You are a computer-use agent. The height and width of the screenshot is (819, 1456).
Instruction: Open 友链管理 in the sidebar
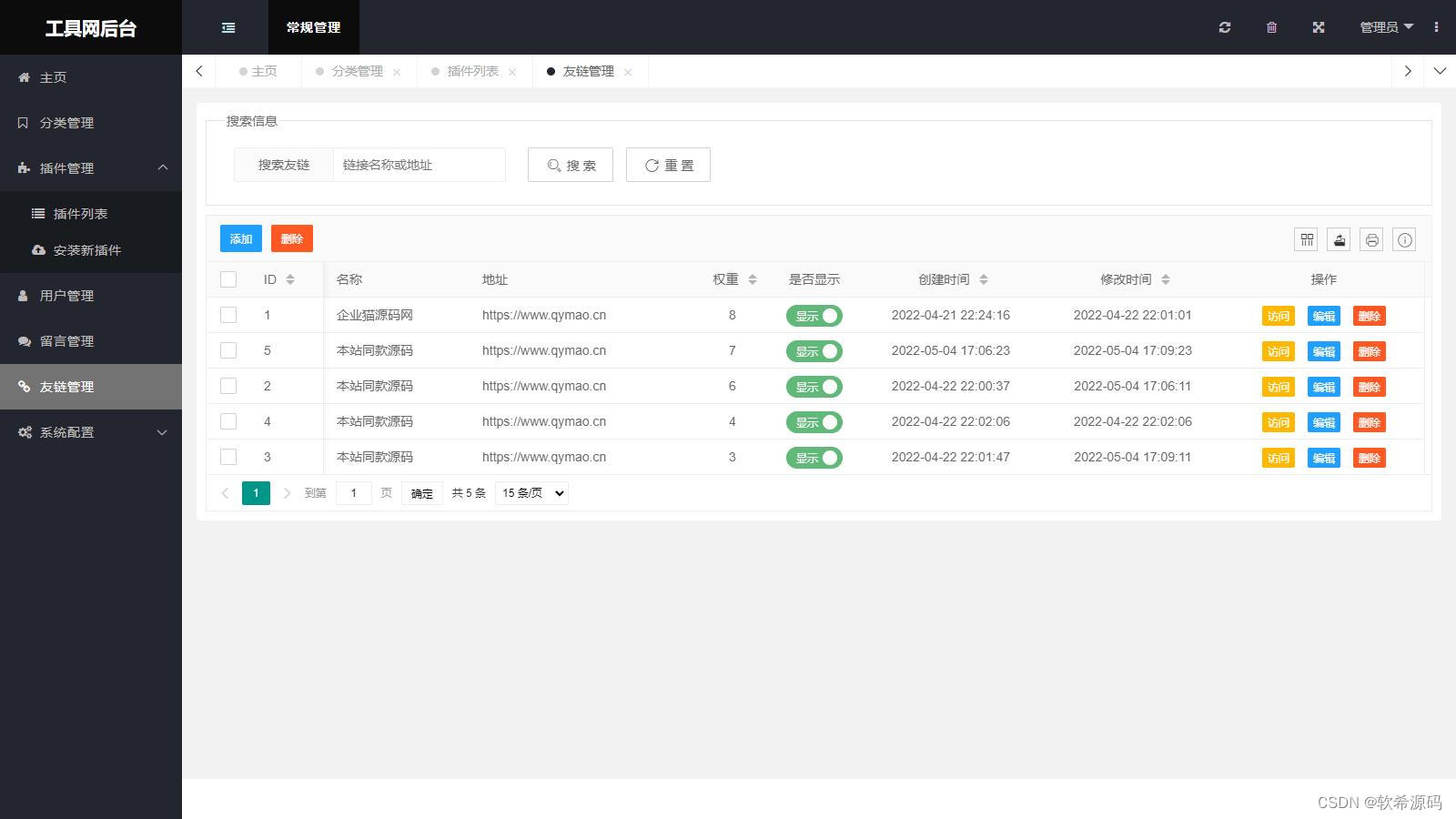(x=91, y=387)
